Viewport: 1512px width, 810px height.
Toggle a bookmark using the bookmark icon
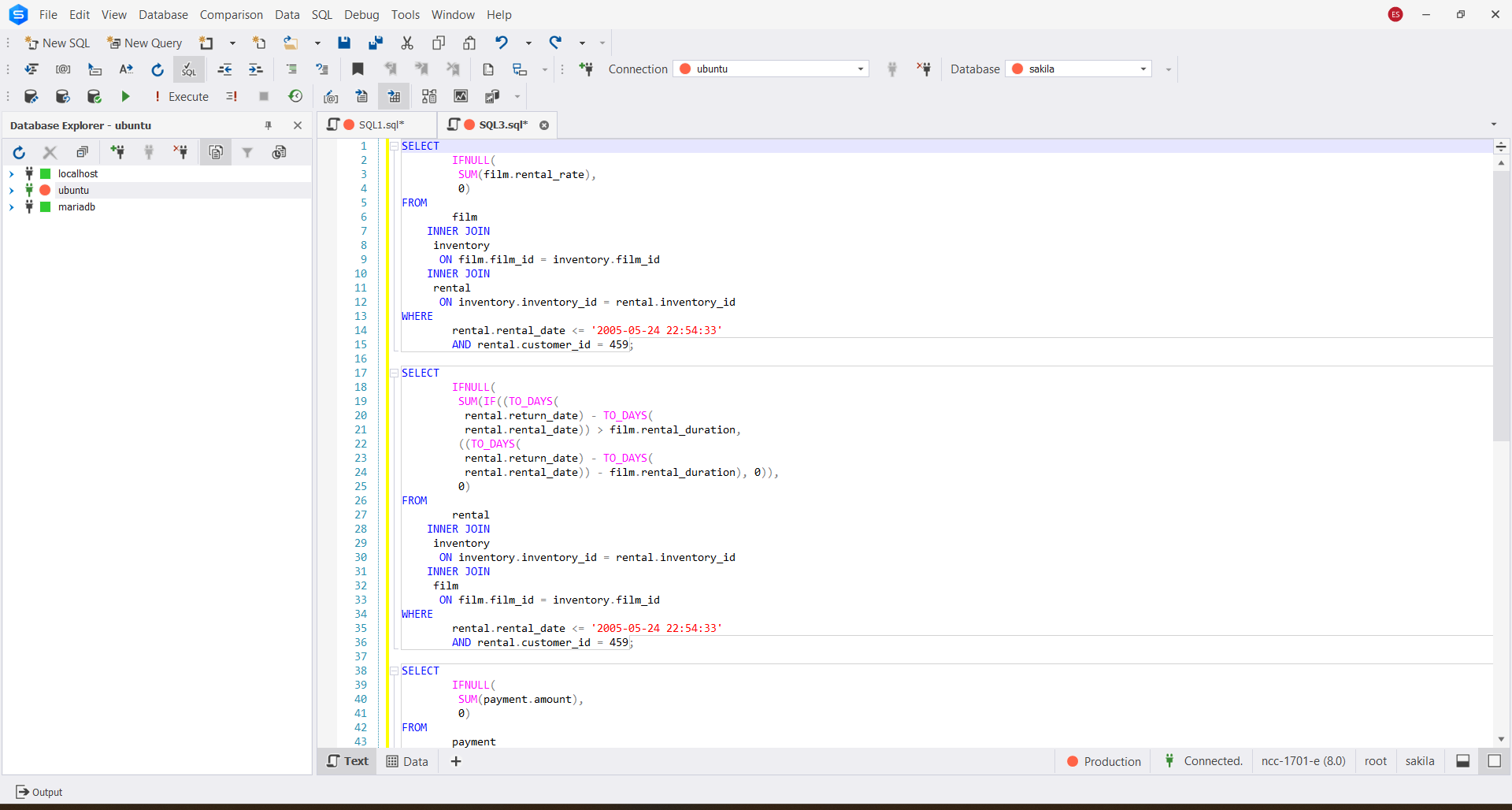pos(358,69)
